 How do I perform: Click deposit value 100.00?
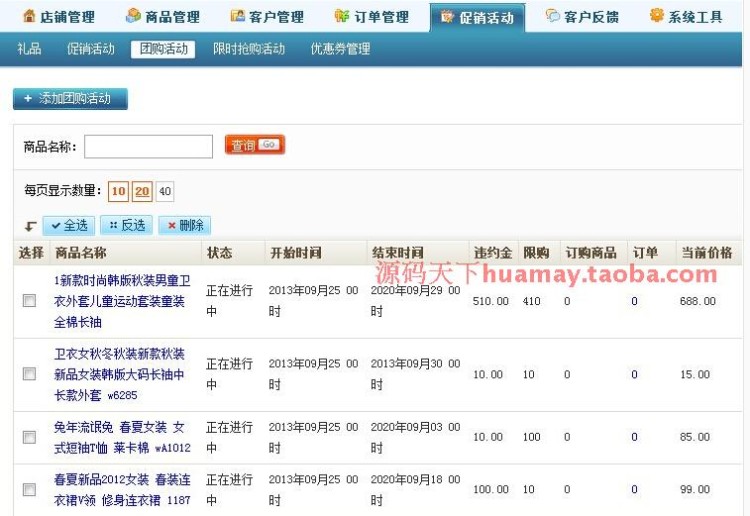[x=491, y=490]
